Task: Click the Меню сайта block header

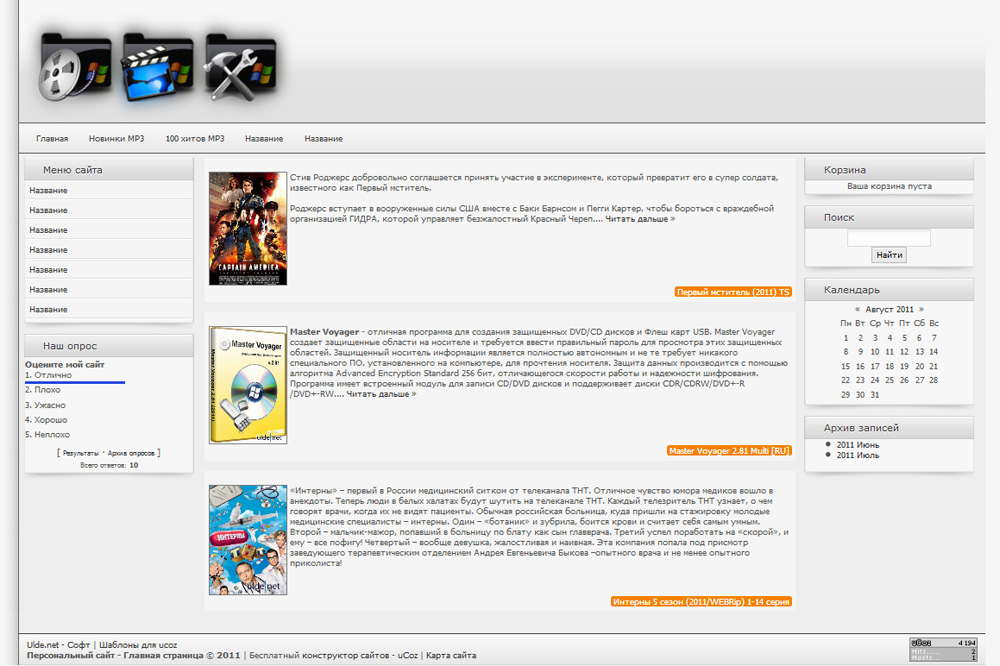Action: 108,170
